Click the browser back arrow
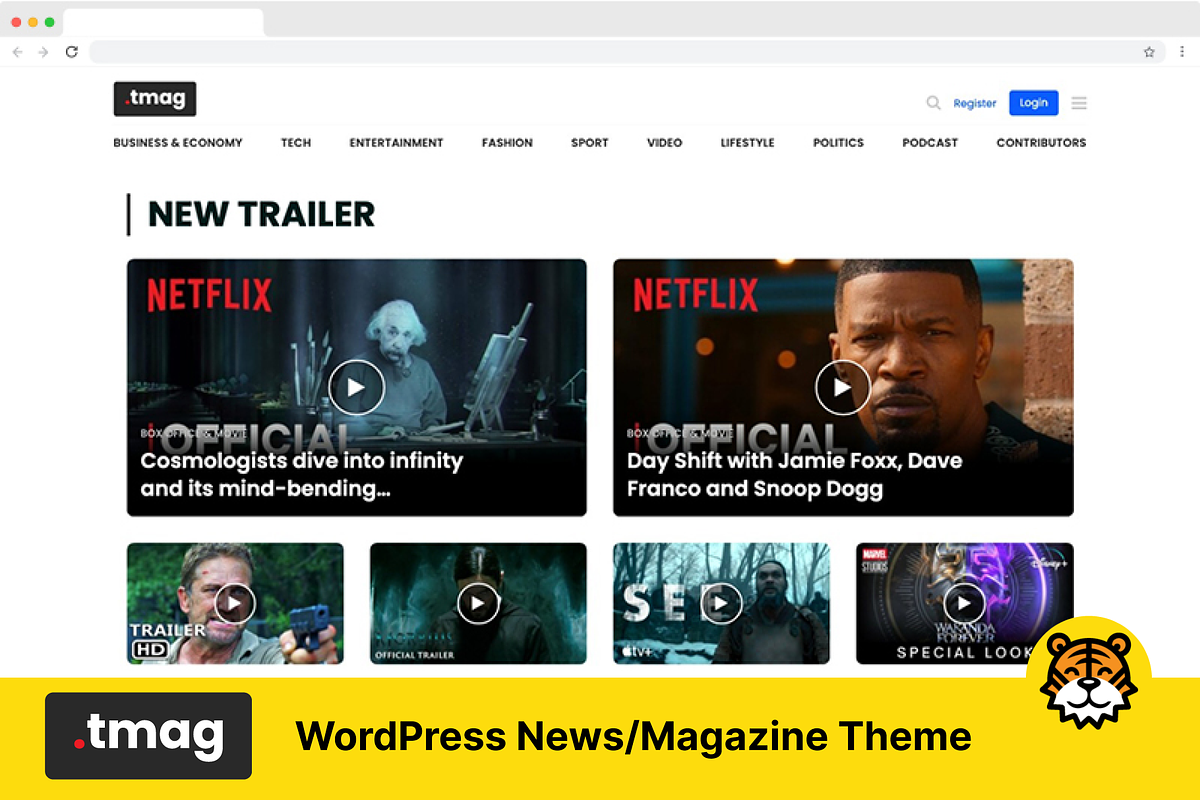This screenshot has width=1200, height=800. (x=18, y=52)
